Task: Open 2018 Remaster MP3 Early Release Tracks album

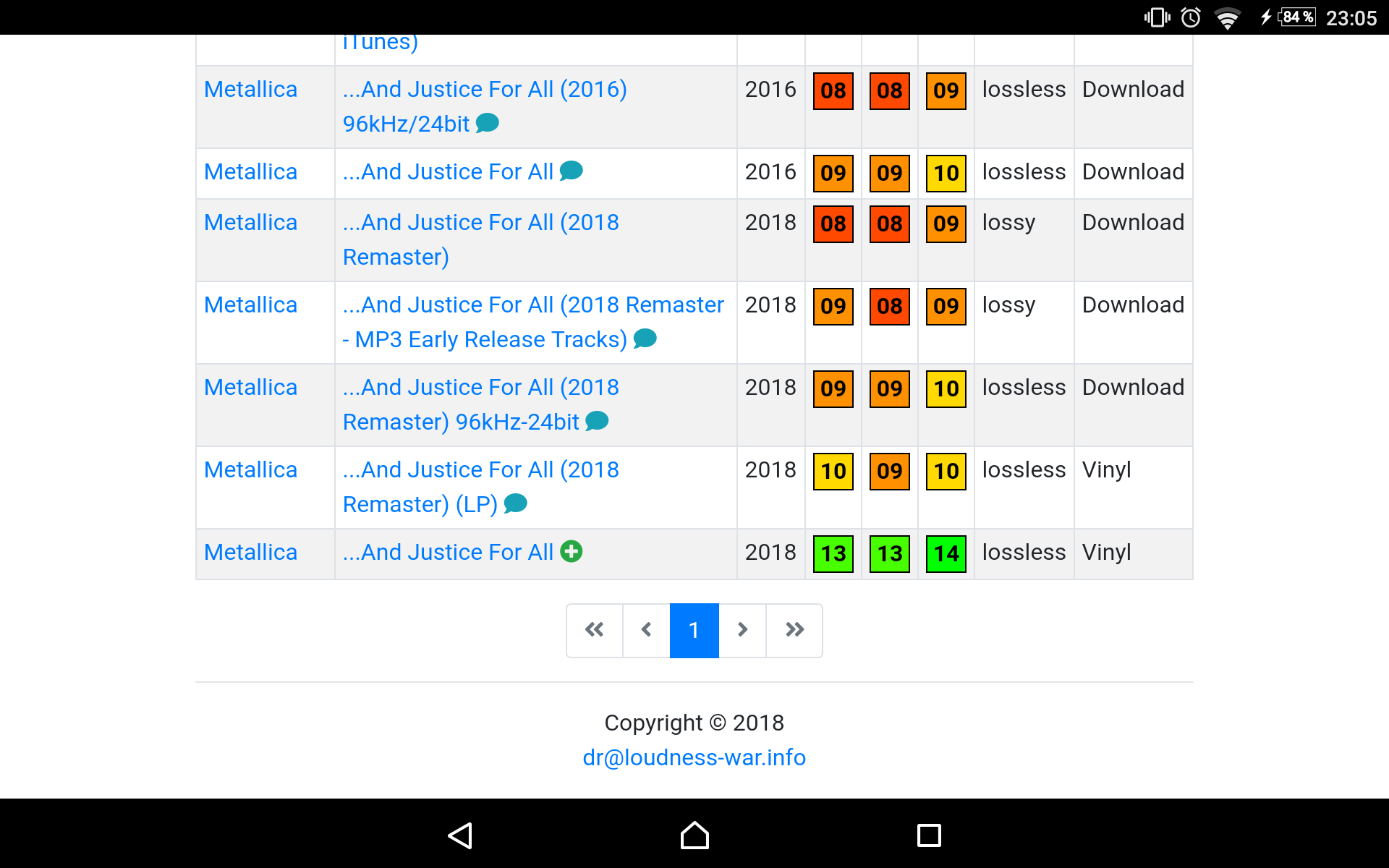Action: (533, 322)
